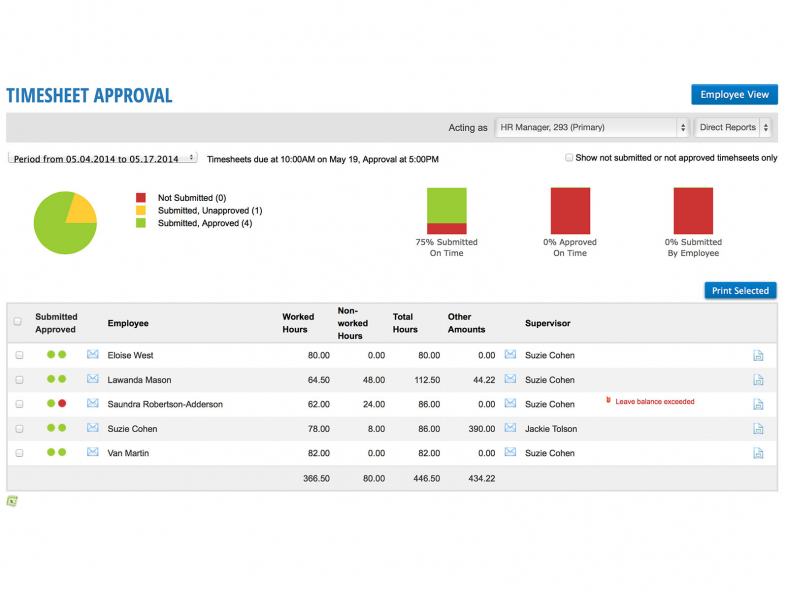788x591 pixels.
Task: Open the Period date range dropdown
Action: 103,158
